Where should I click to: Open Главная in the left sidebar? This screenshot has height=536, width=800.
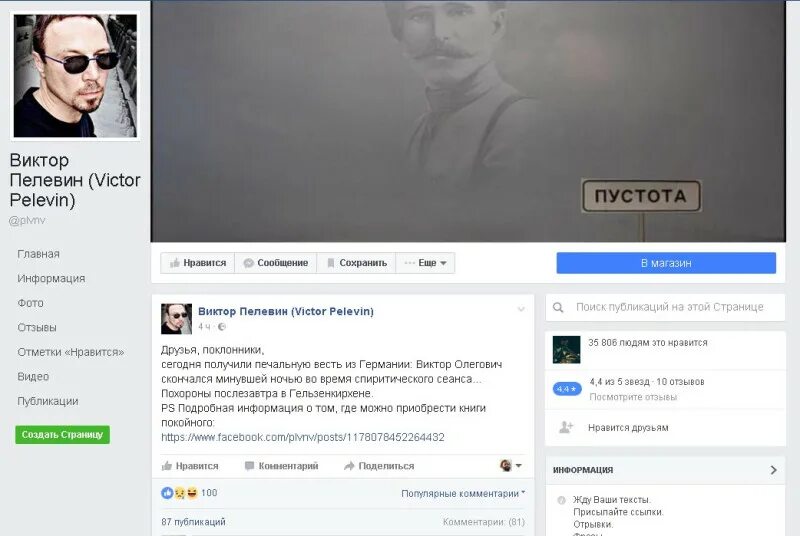pyautogui.click(x=38, y=254)
